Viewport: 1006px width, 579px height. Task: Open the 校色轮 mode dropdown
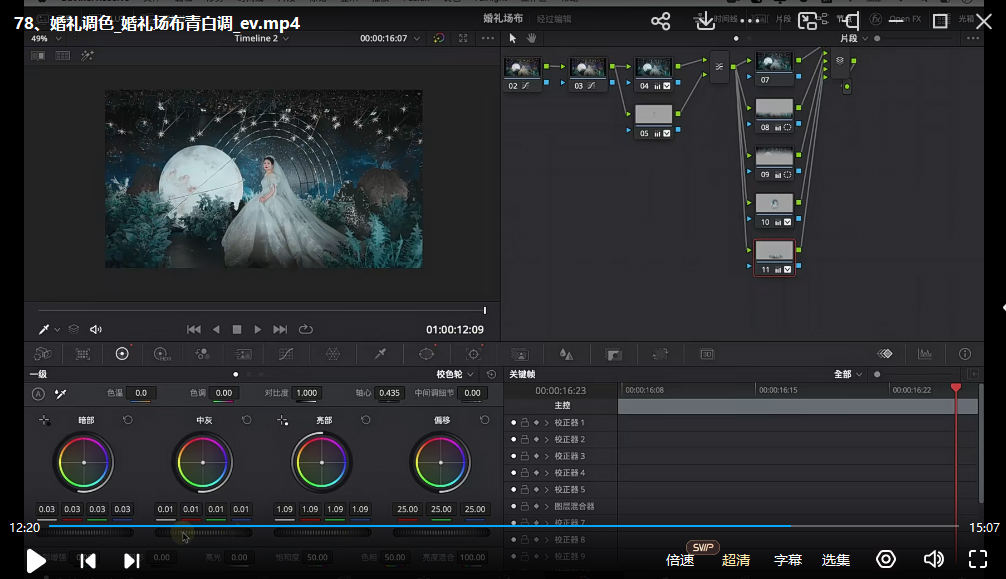(457, 374)
